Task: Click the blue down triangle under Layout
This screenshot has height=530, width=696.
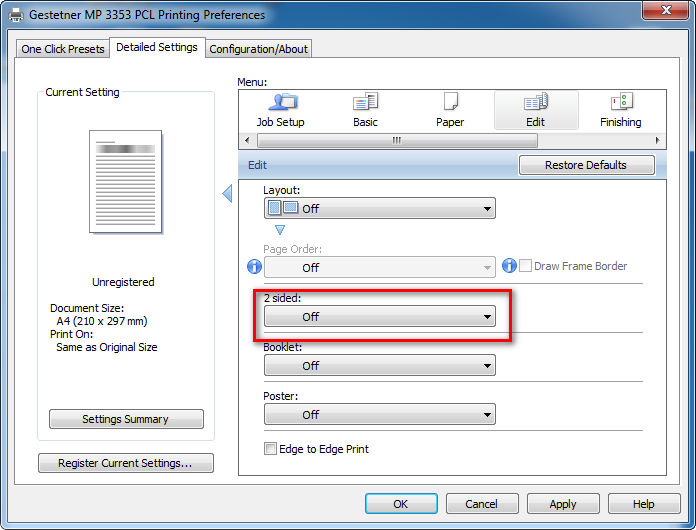Action: [x=280, y=229]
